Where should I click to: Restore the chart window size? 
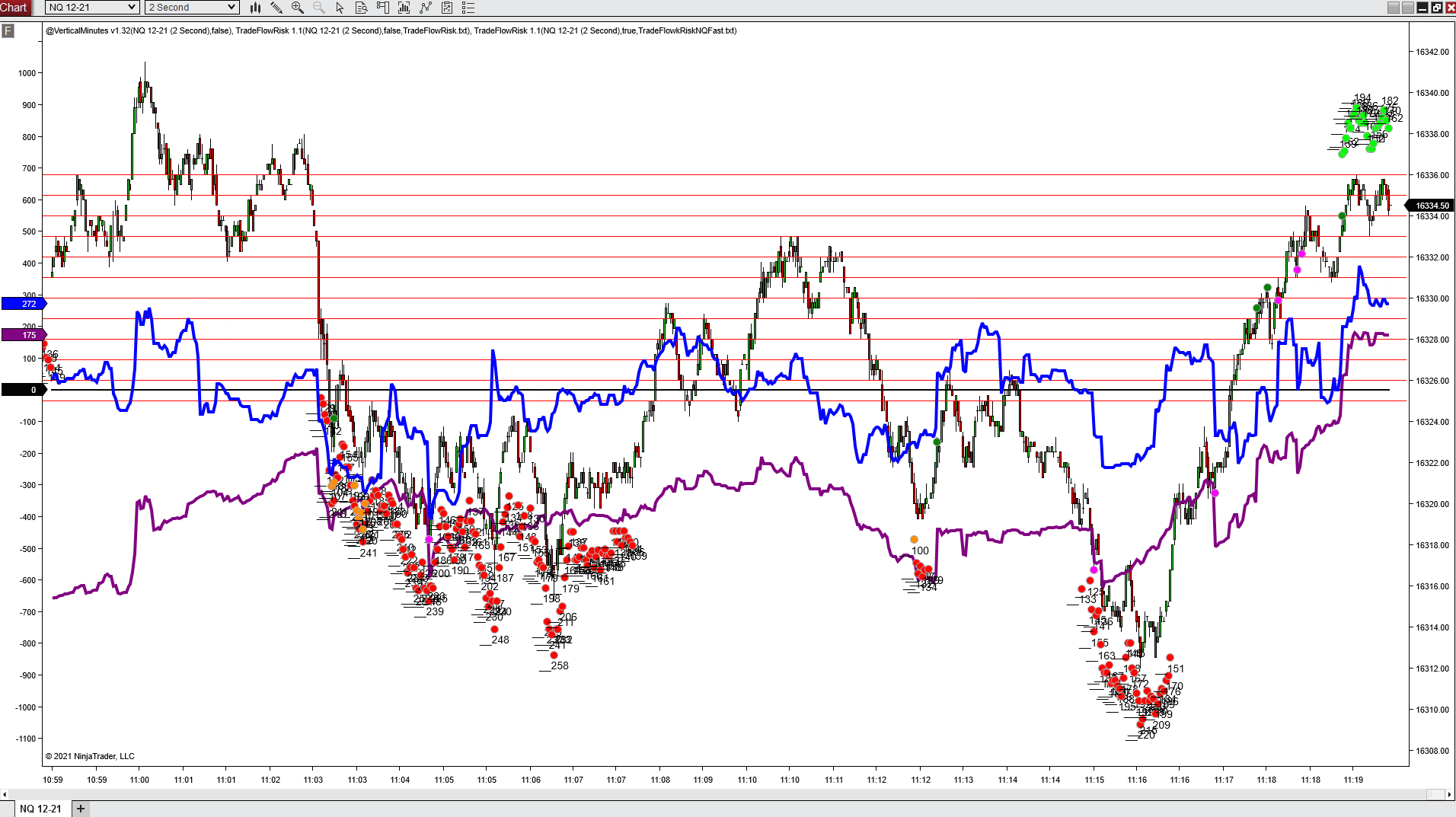tap(1437, 8)
